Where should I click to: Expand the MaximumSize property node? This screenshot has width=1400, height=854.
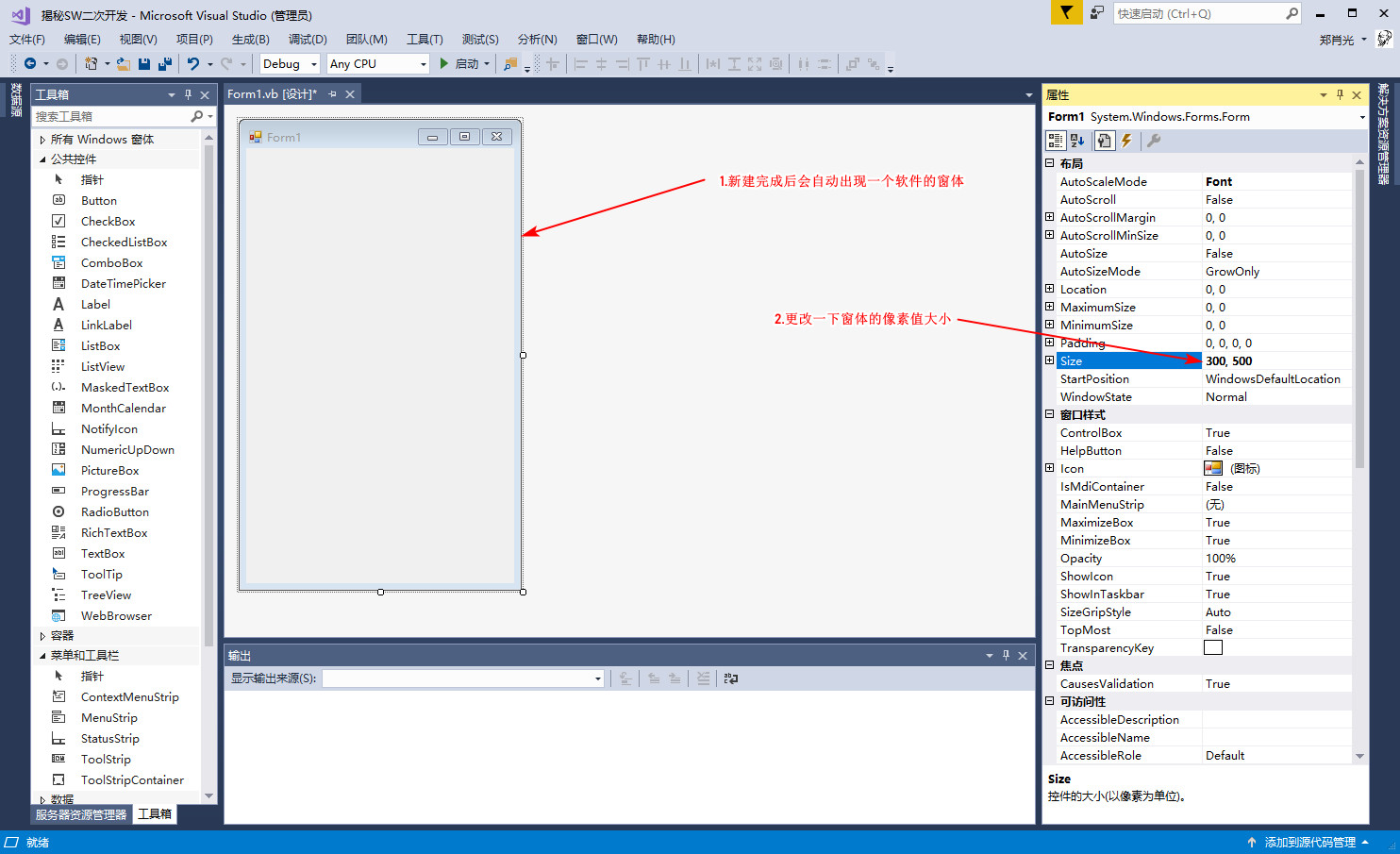click(x=1049, y=307)
